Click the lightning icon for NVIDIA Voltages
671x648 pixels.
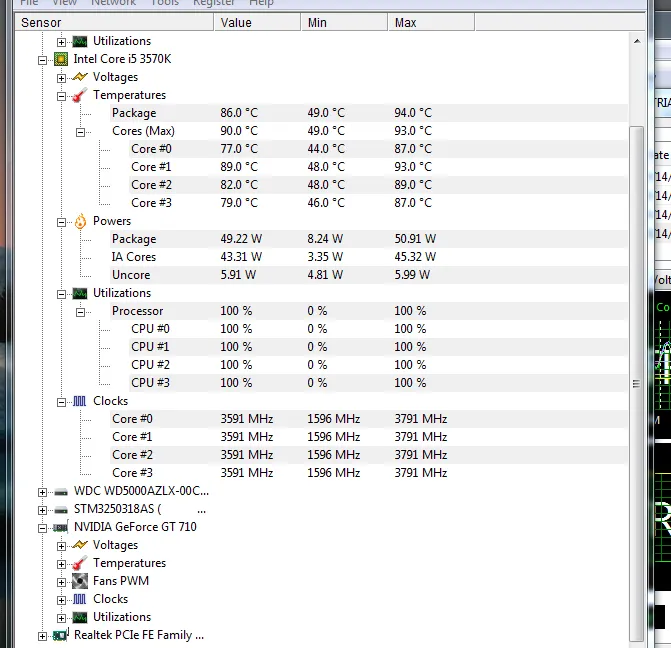[79, 545]
